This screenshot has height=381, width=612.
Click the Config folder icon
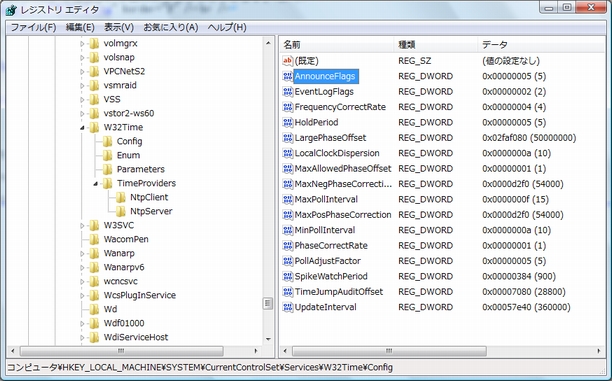(107, 141)
